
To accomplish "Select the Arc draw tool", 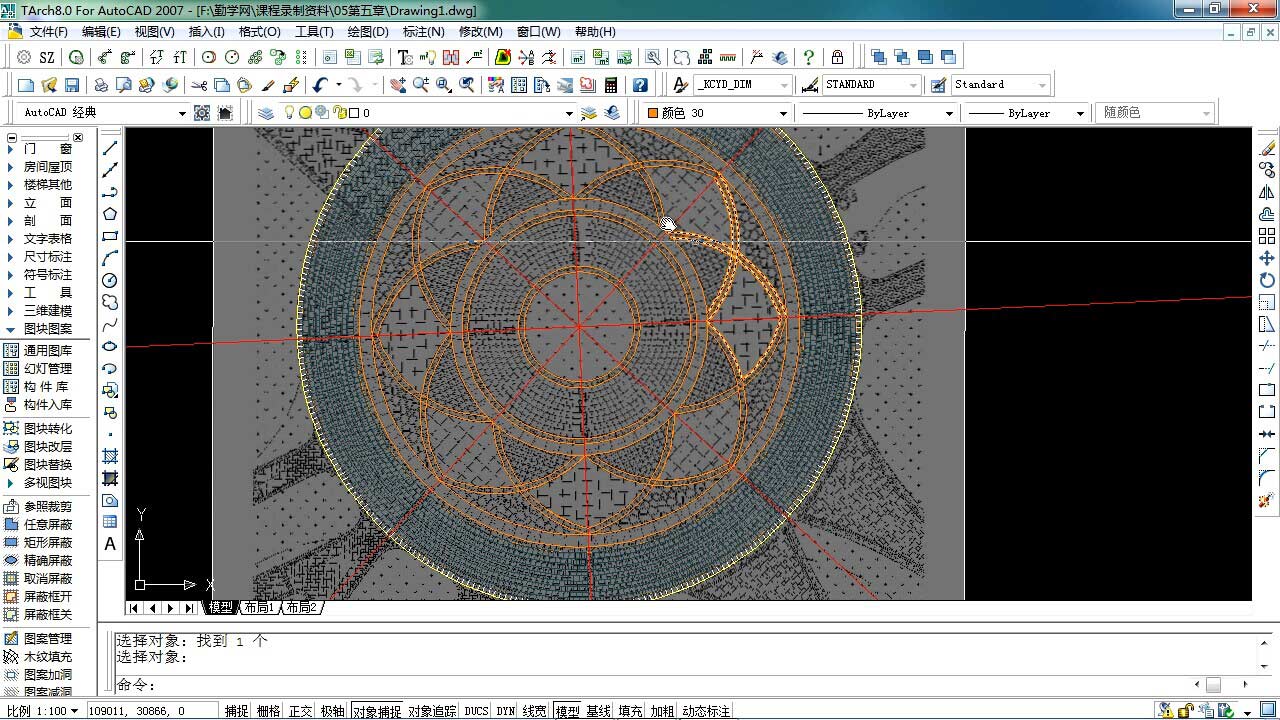I will [110, 258].
